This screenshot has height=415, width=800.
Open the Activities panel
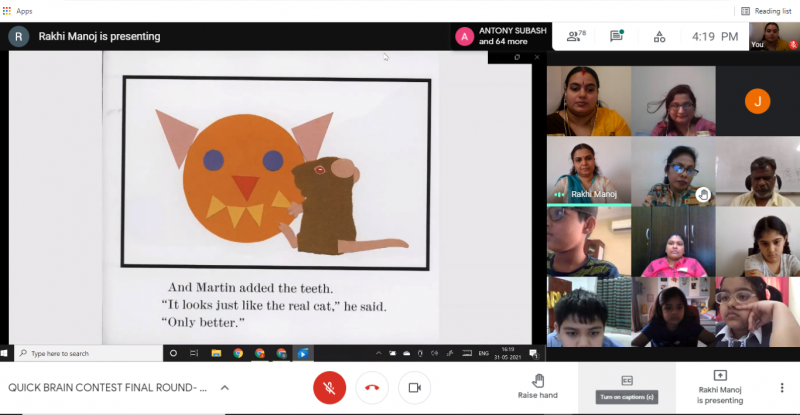pyautogui.click(x=659, y=37)
